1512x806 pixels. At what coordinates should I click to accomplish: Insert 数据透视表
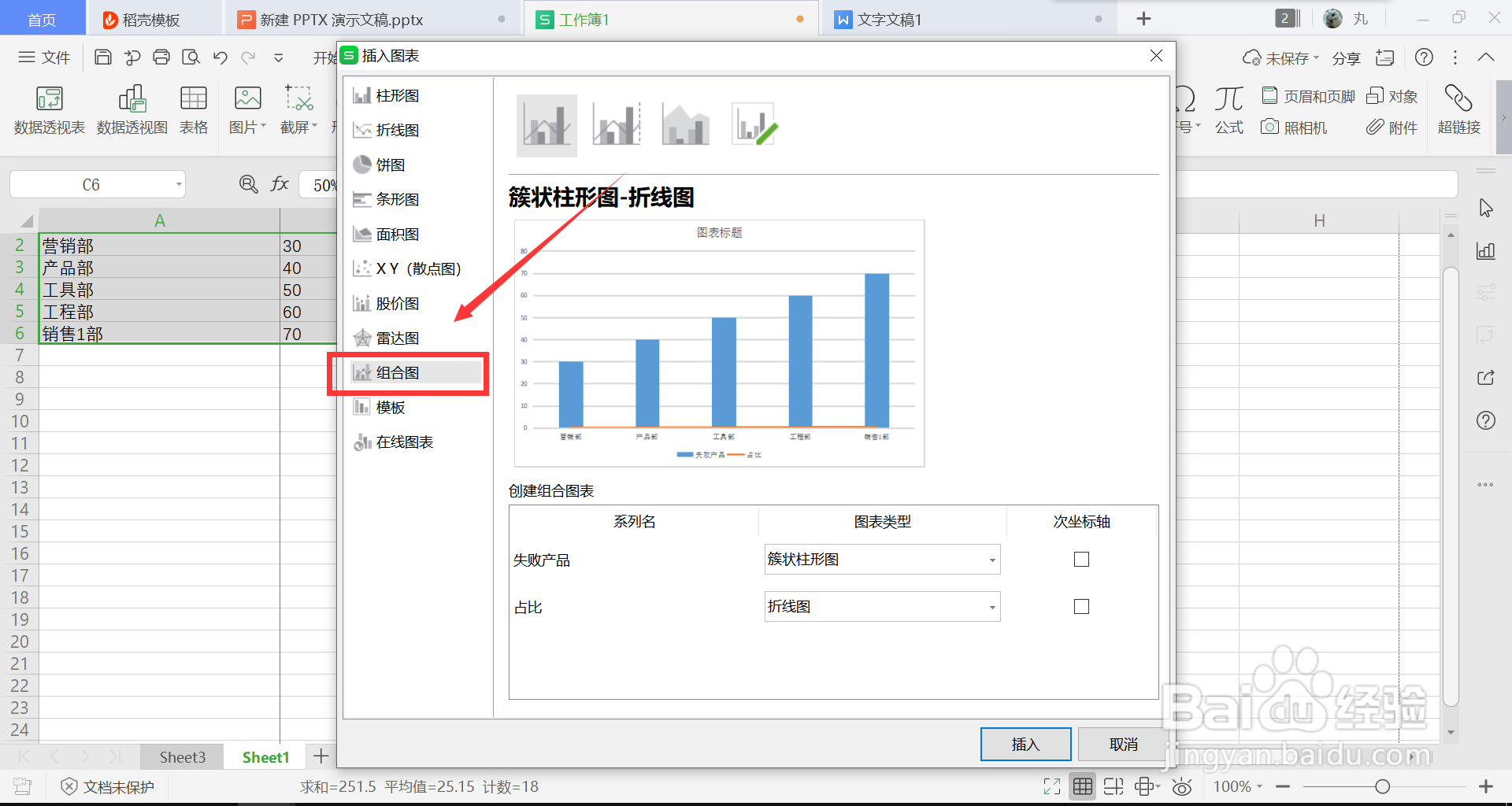(x=49, y=110)
